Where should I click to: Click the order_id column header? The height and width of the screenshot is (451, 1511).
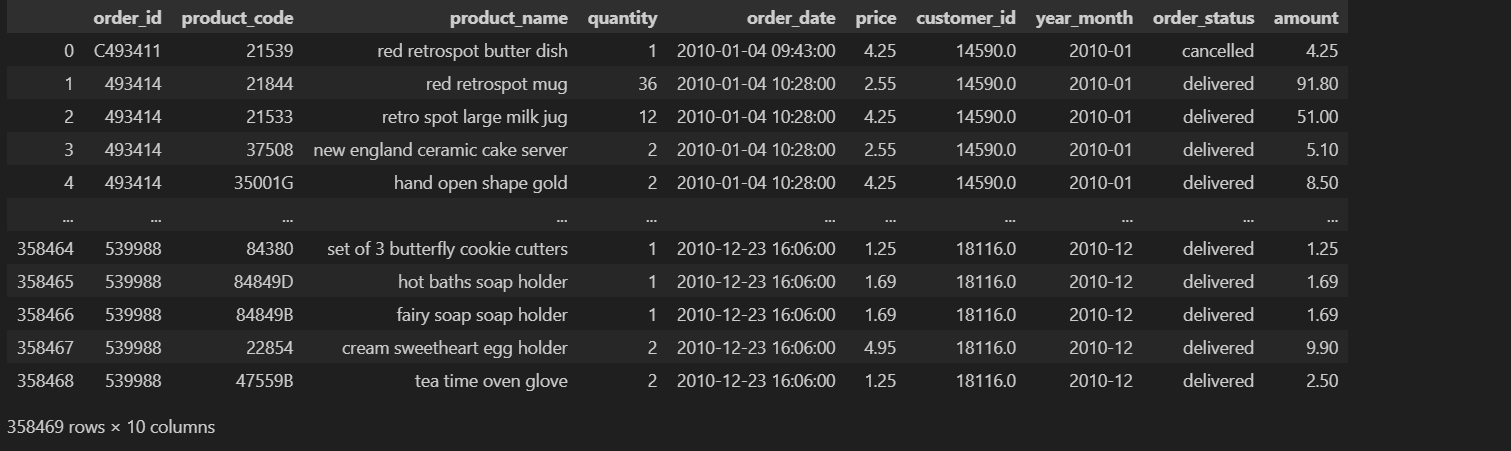(127, 18)
